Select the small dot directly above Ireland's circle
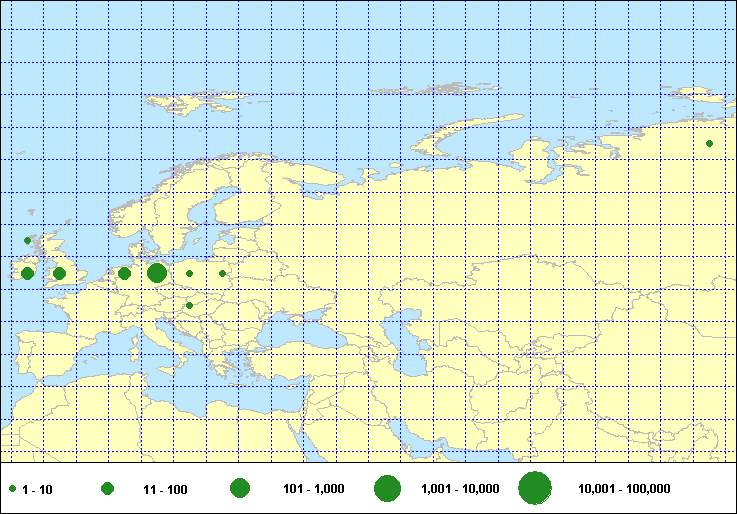This screenshot has width=737, height=514. [x=28, y=240]
